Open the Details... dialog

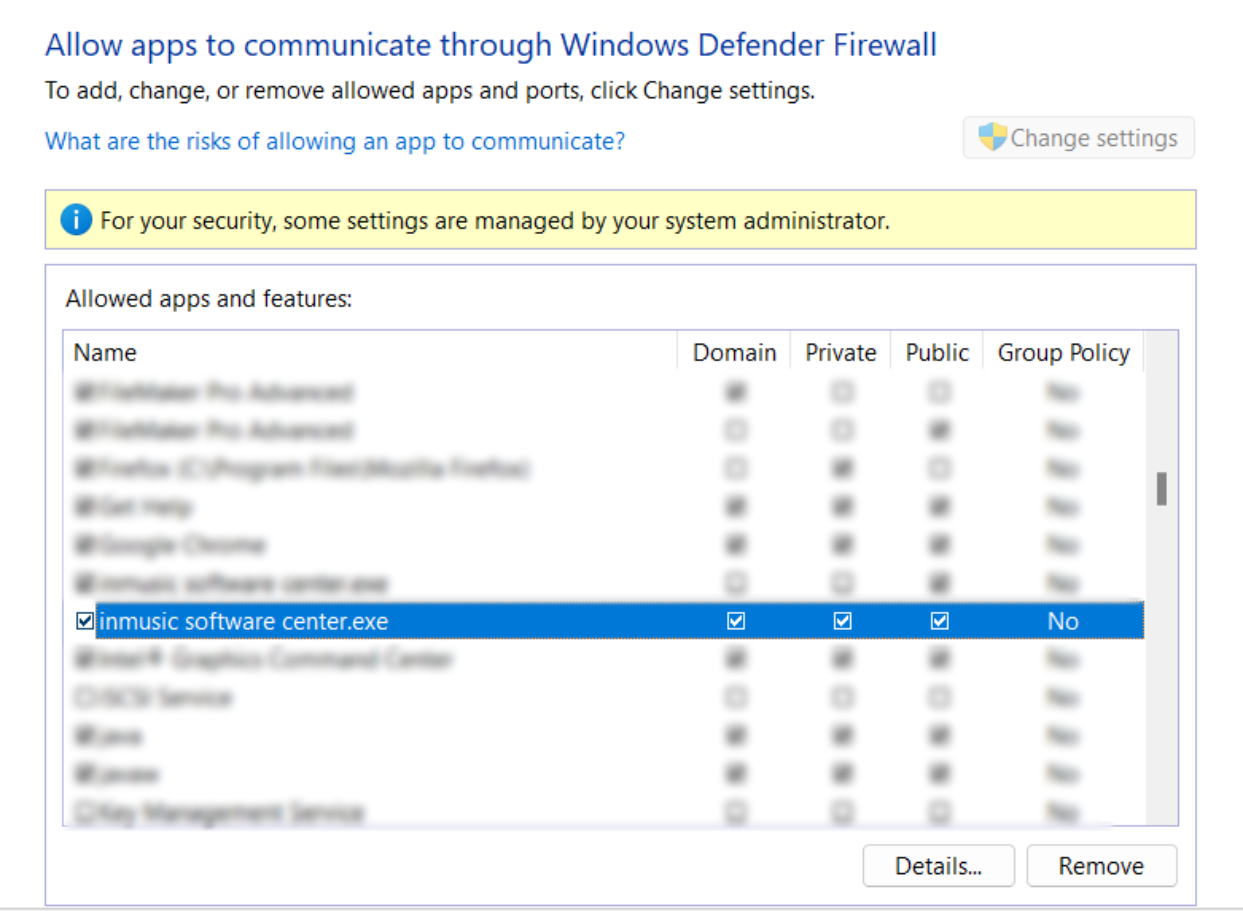939,866
